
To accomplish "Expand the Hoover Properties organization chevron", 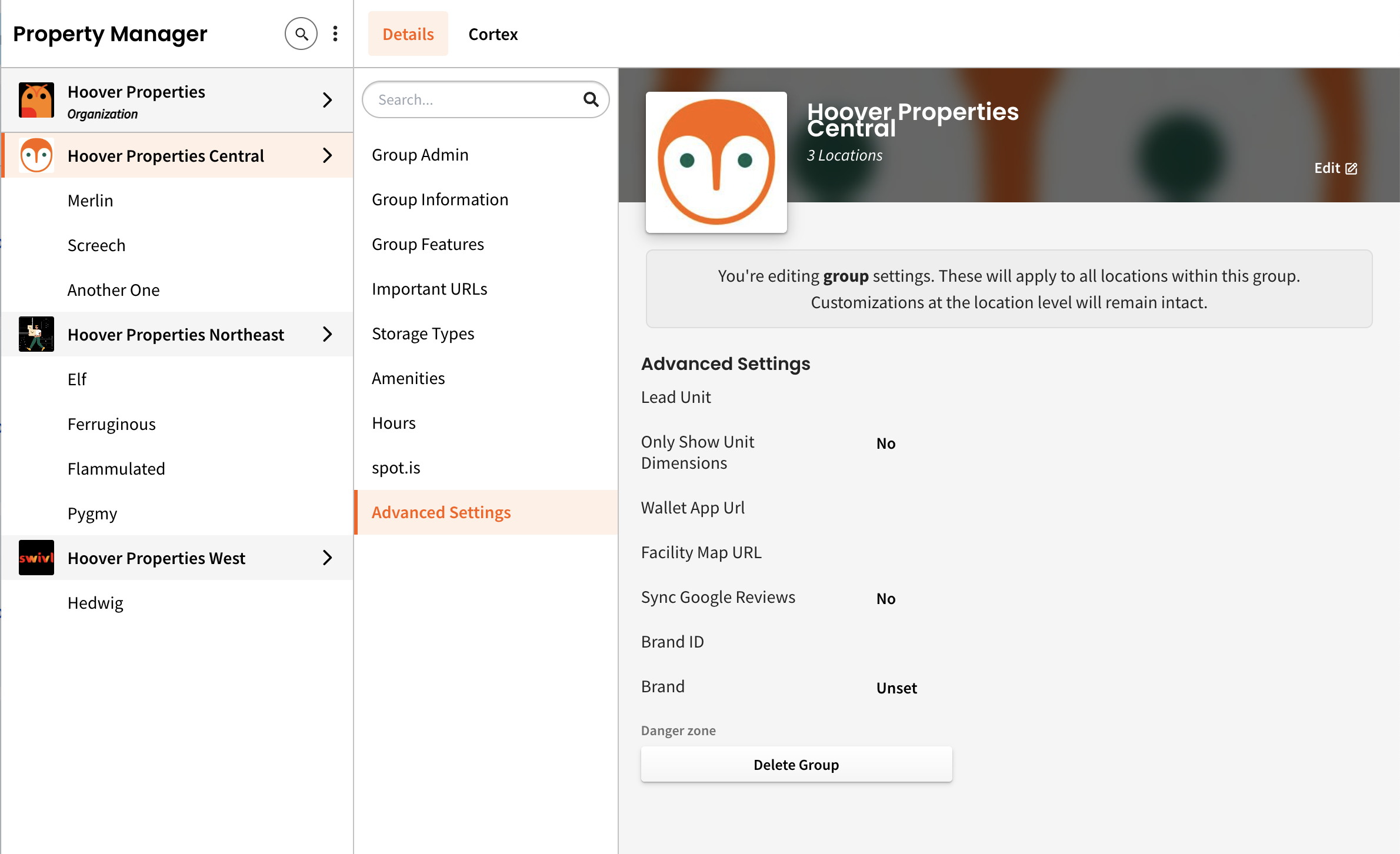I will coord(328,101).
